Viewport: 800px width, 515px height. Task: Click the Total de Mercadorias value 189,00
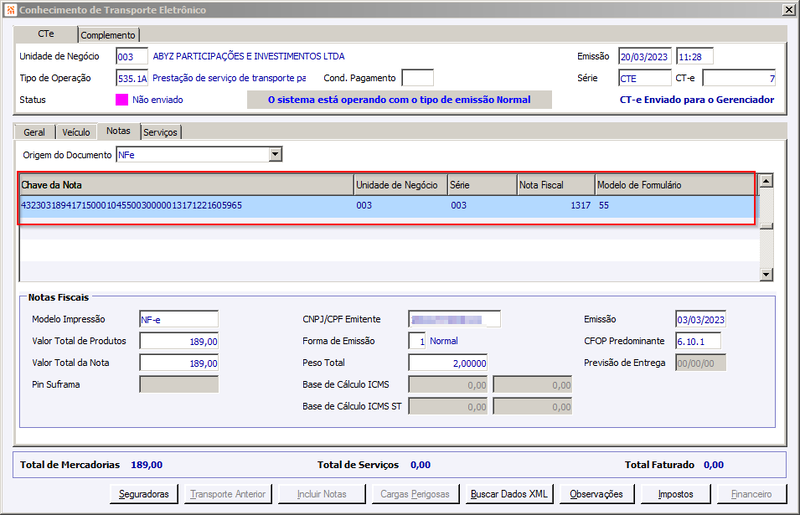coord(147,465)
